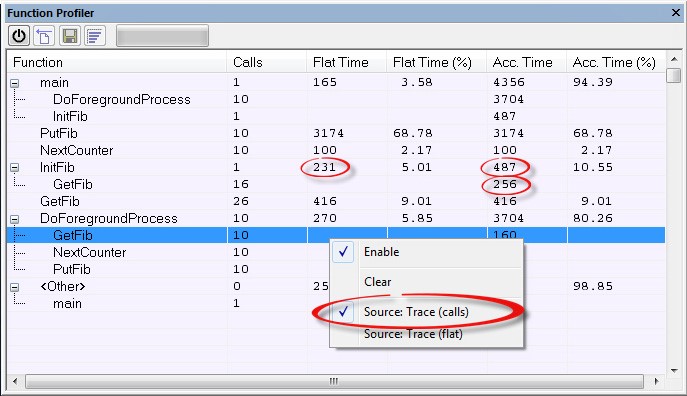This screenshot has width=687, height=396.
Task: Collapse the main function tree node
Action: [14, 83]
